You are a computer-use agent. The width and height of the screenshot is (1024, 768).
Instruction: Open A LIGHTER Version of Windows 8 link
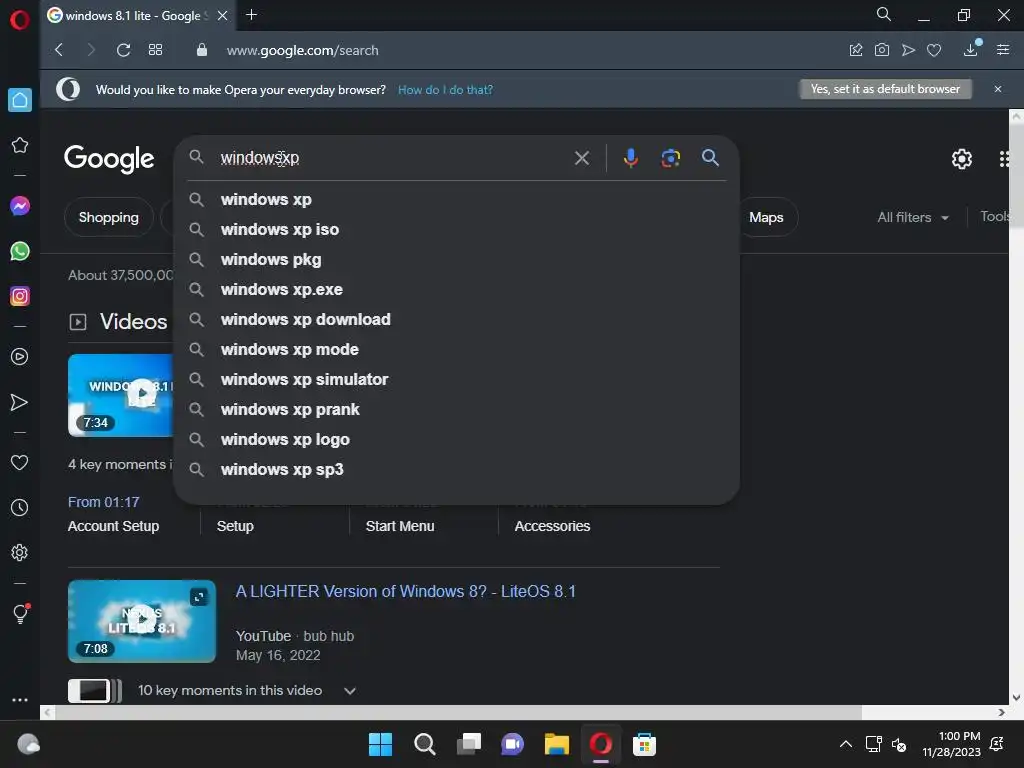(406, 592)
